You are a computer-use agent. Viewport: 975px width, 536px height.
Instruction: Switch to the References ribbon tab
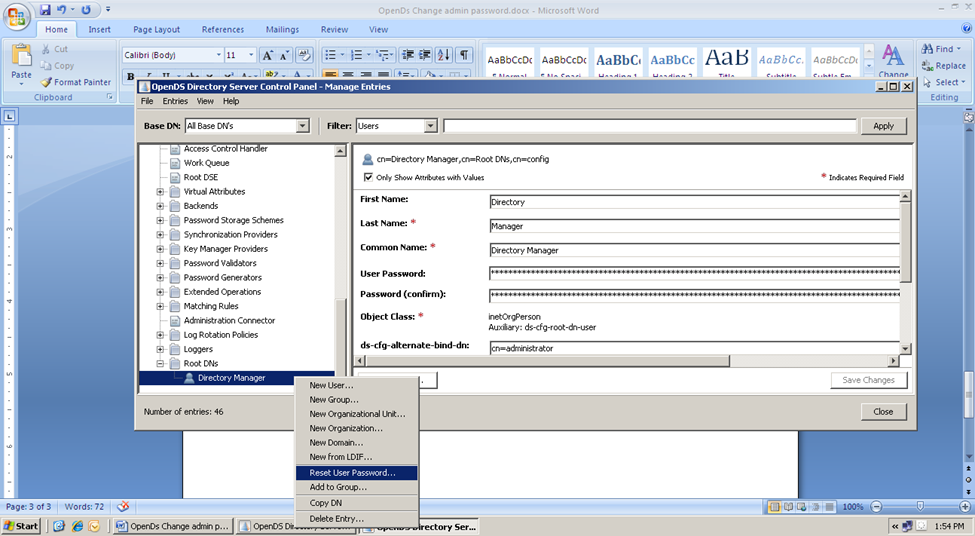[223, 29]
